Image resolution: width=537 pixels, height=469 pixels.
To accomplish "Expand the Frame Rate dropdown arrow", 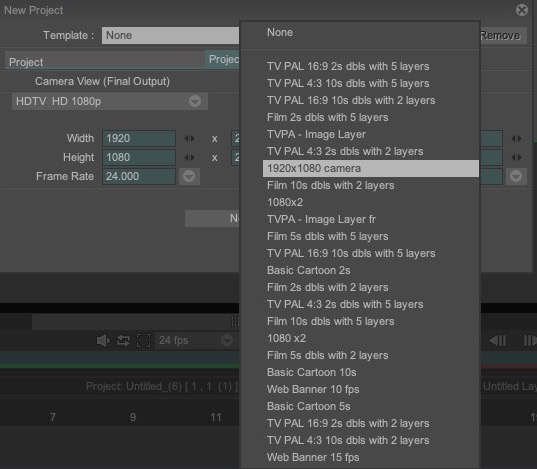I will click(189, 176).
